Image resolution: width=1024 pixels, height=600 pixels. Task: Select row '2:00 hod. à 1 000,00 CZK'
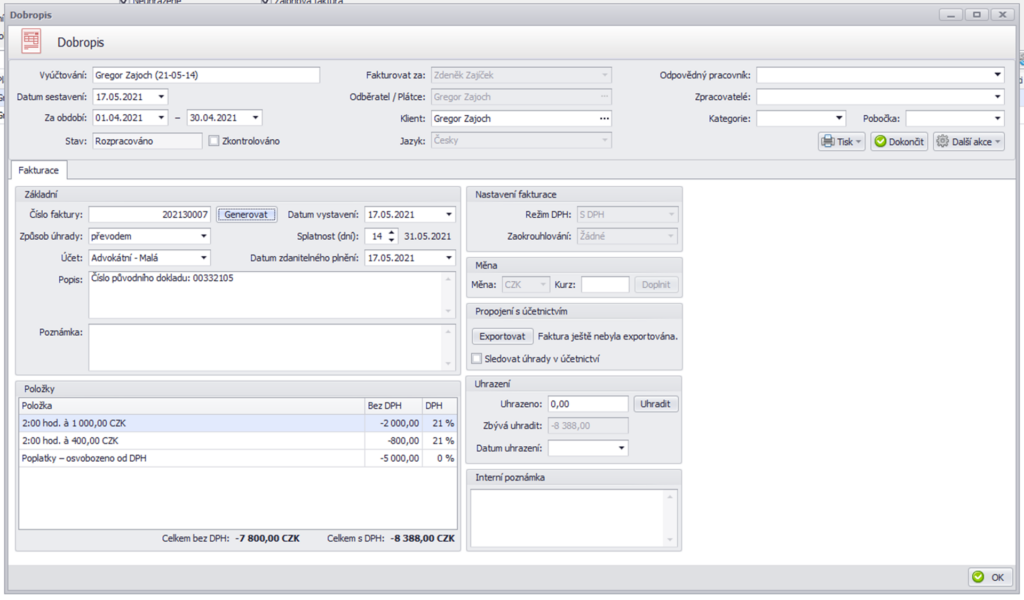[238, 423]
